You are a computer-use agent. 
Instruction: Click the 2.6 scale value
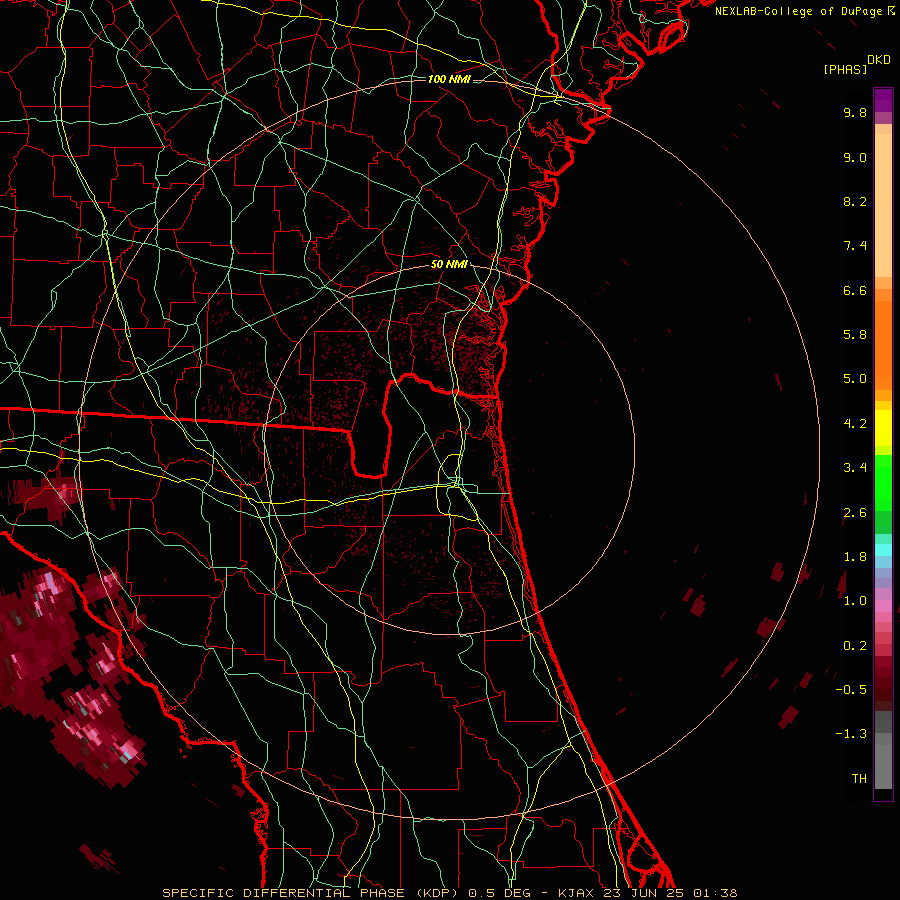(855, 513)
